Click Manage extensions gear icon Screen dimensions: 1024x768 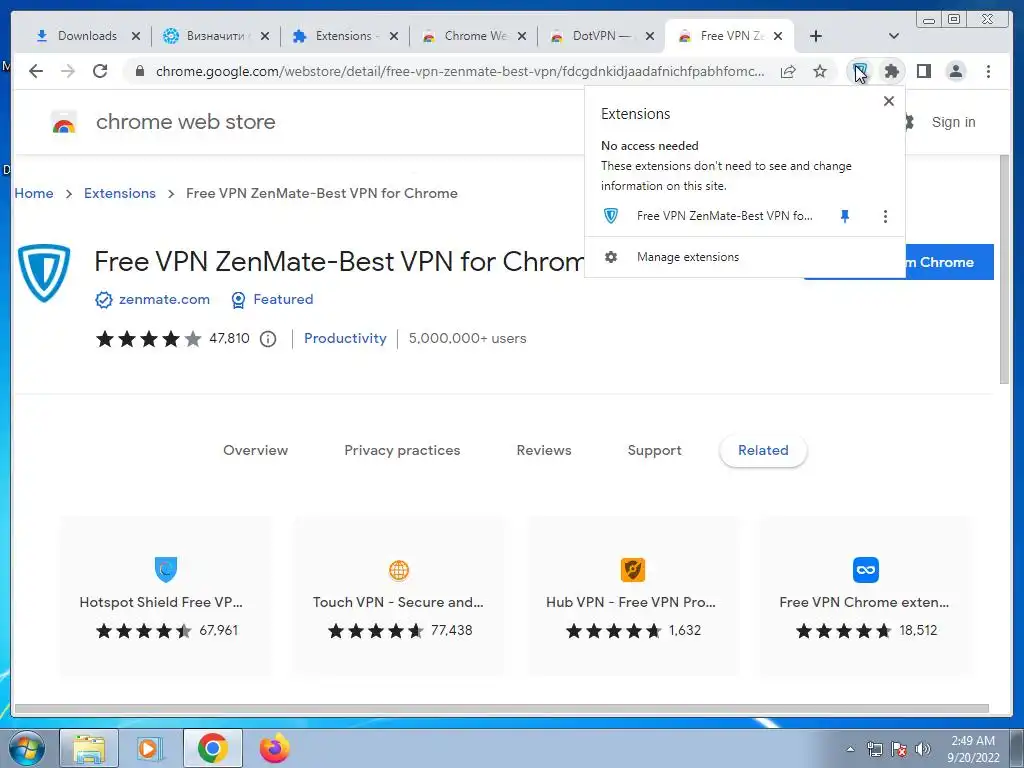click(611, 257)
